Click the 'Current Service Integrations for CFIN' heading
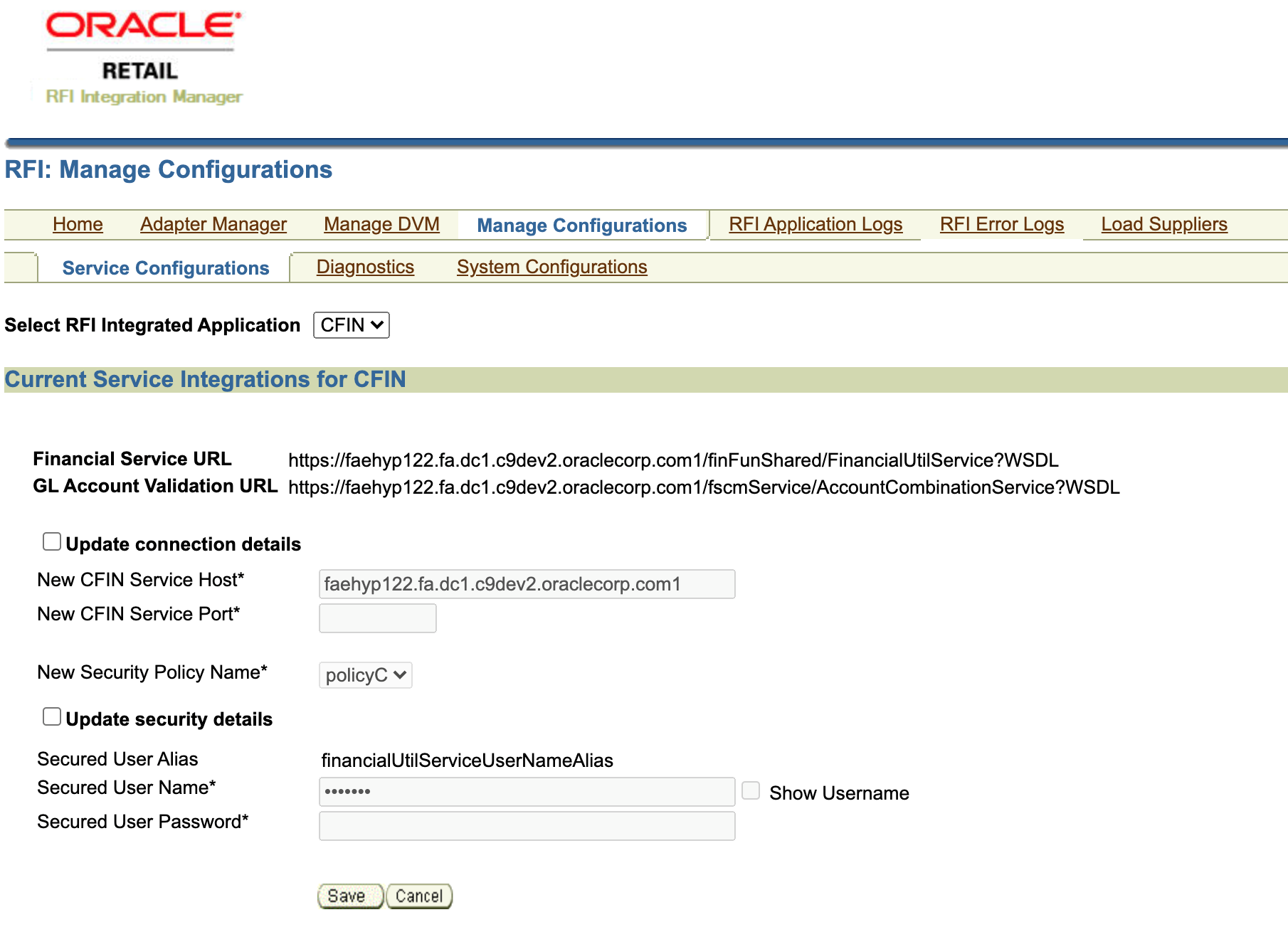Image resolution: width=1288 pixels, height=927 pixels. click(205, 379)
